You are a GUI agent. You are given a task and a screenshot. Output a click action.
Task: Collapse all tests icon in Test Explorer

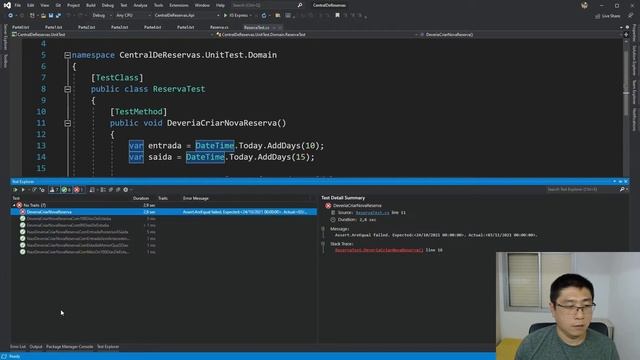[x=118, y=190]
